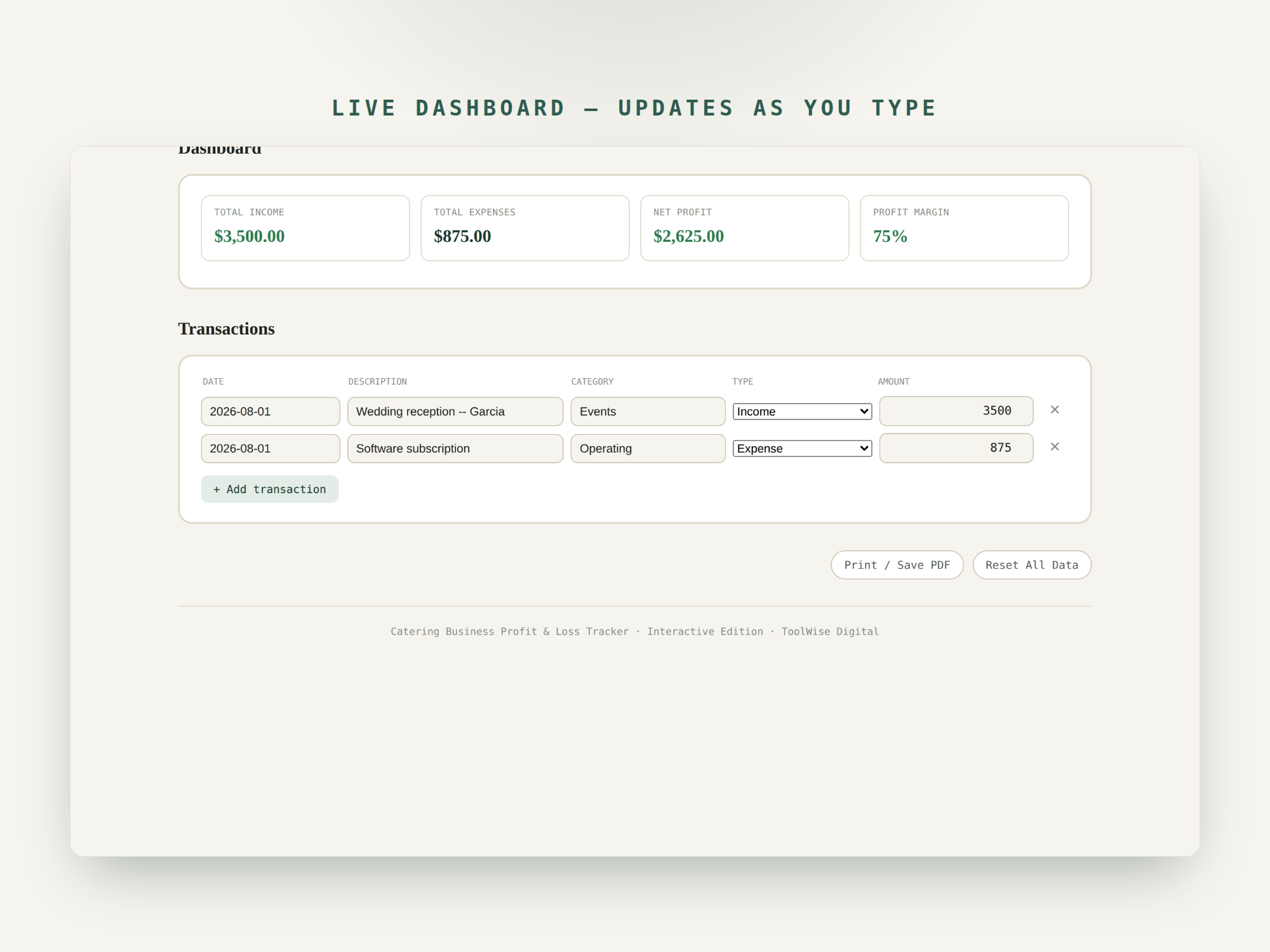Edit date field of Software subscription row
This screenshot has width=1270, height=952.
tap(271, 448)
